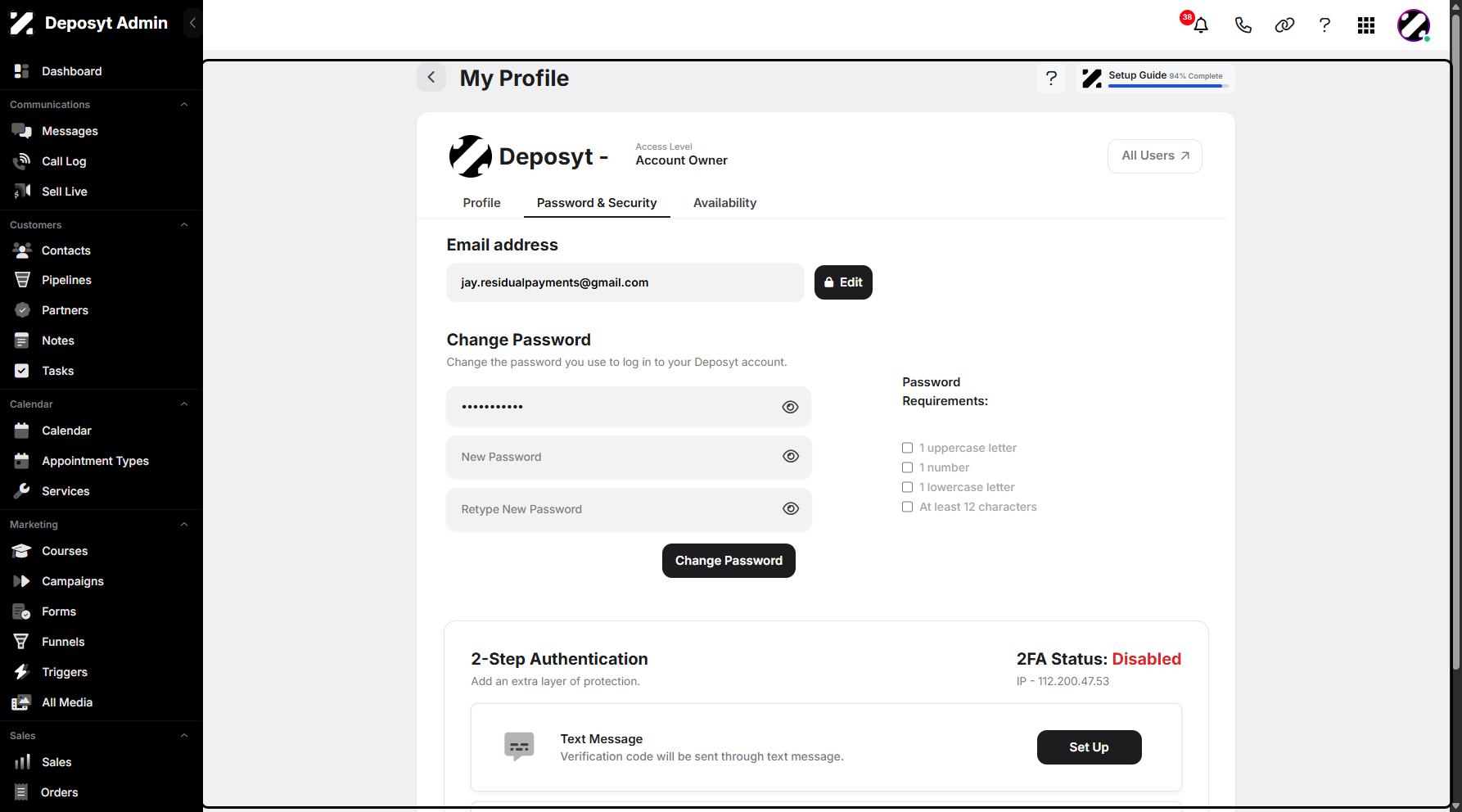Click the Edit email button
The width and height of the screenshot is (1462, 812).
pos(843,282)
